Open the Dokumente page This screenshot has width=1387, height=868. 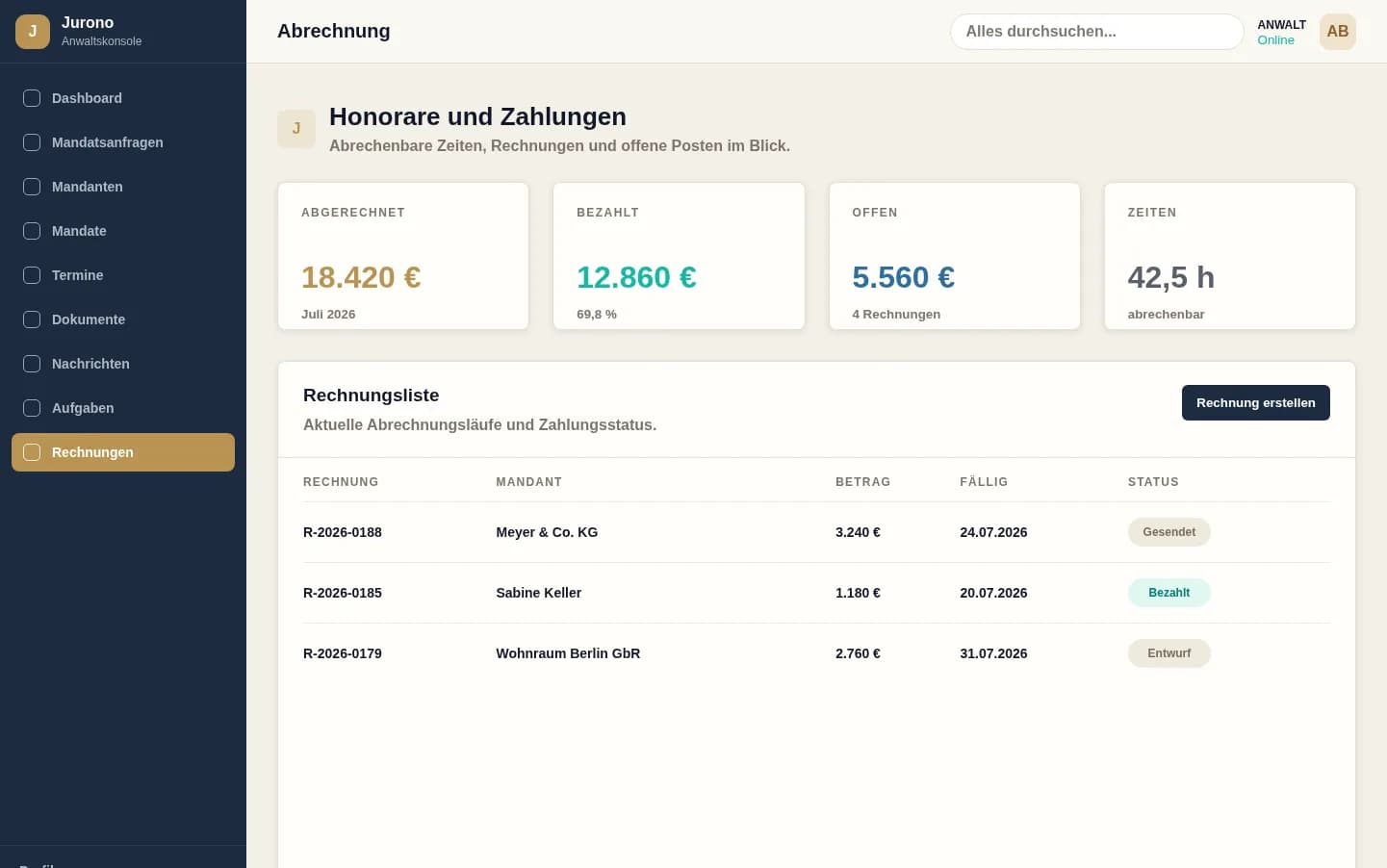123,319
